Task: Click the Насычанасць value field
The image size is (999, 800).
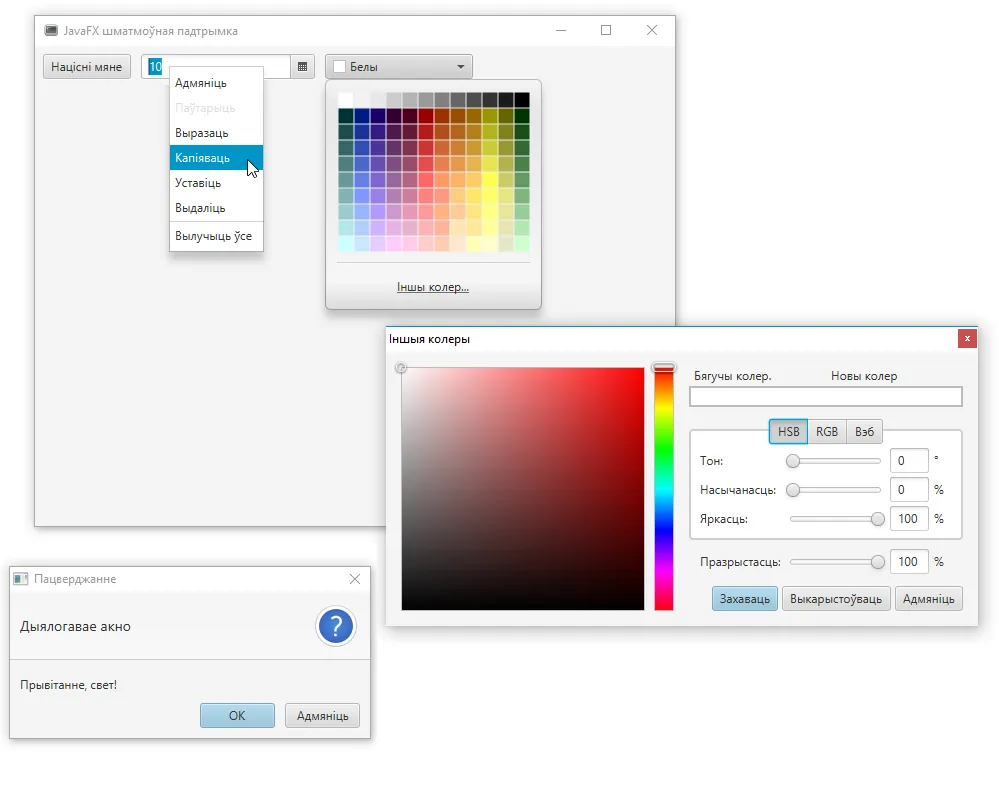Action: [x=909, y=490]
